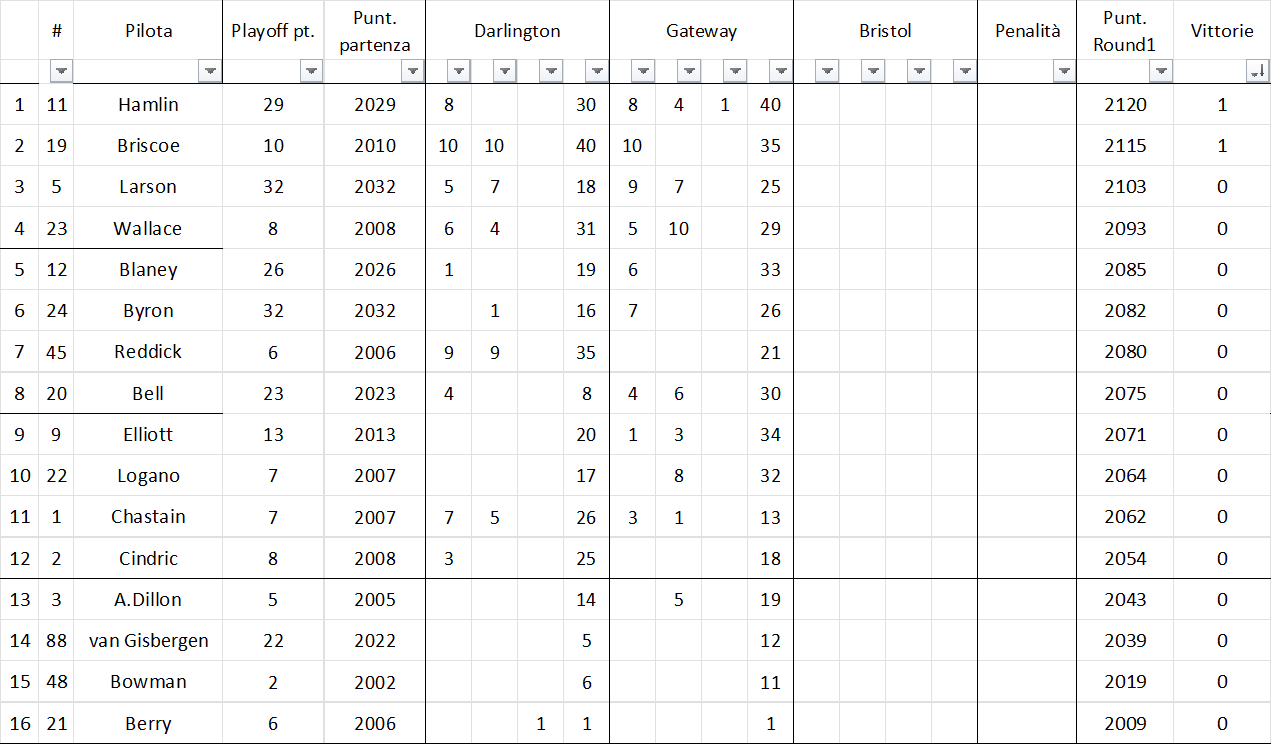The height and width of the screenshot is (745, 1272).
Task: Select Round1 points cell 2085
Action: click(x=1124, y=269)
